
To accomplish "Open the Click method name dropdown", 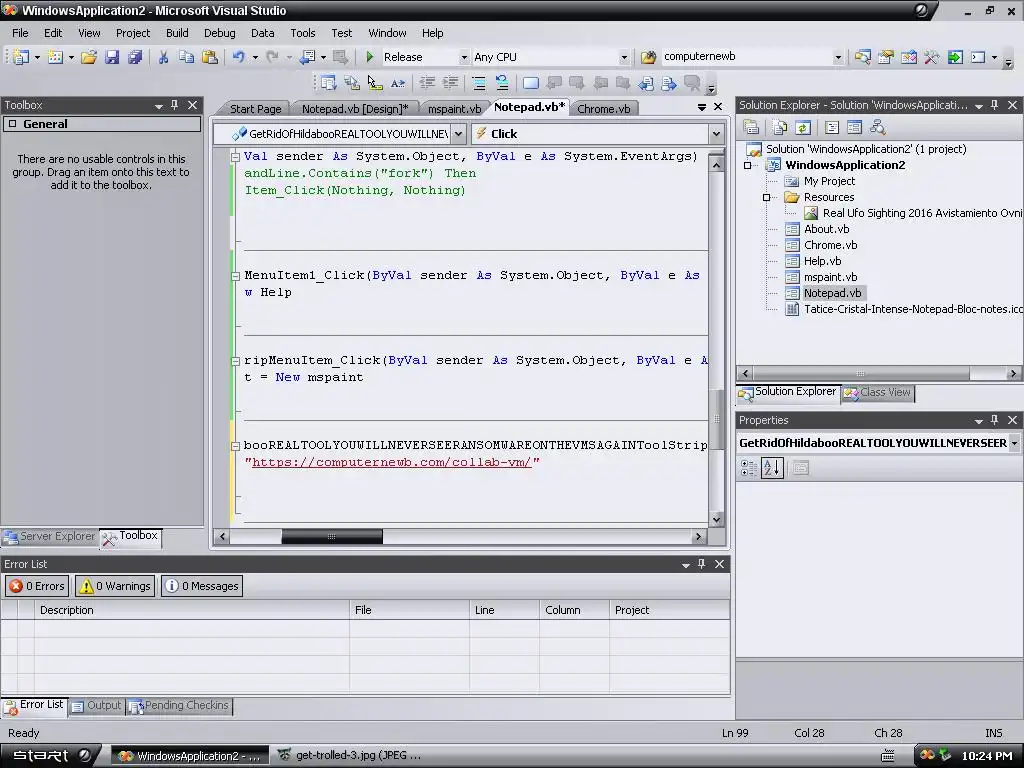I will (716, 134).
